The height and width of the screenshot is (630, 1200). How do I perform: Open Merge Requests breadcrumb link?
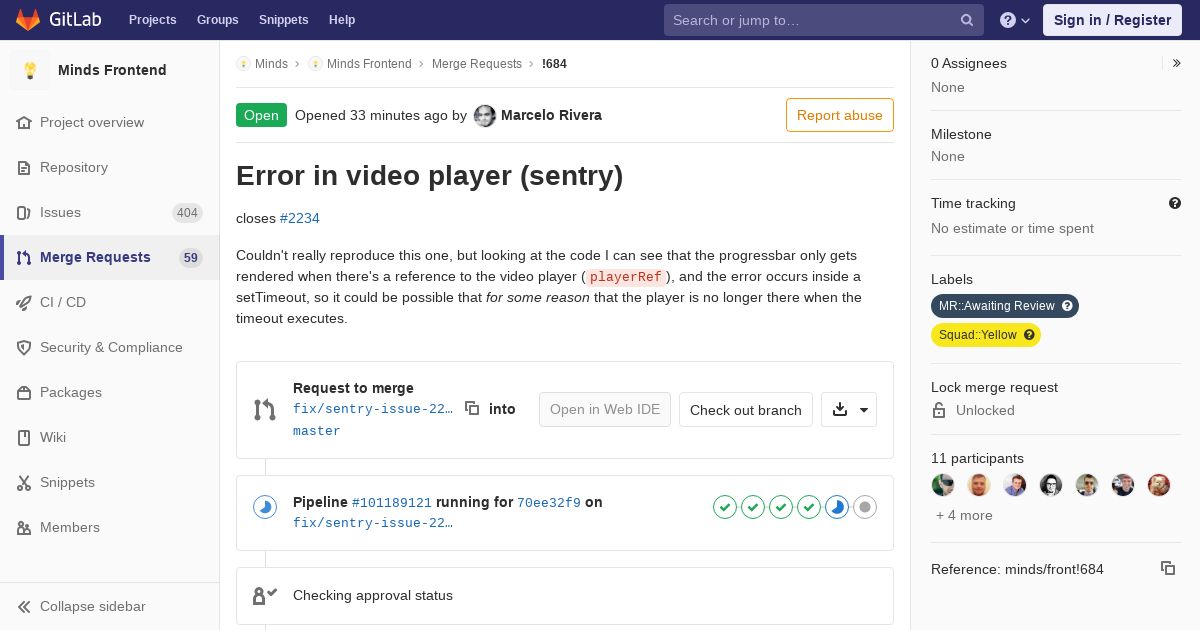477,64
